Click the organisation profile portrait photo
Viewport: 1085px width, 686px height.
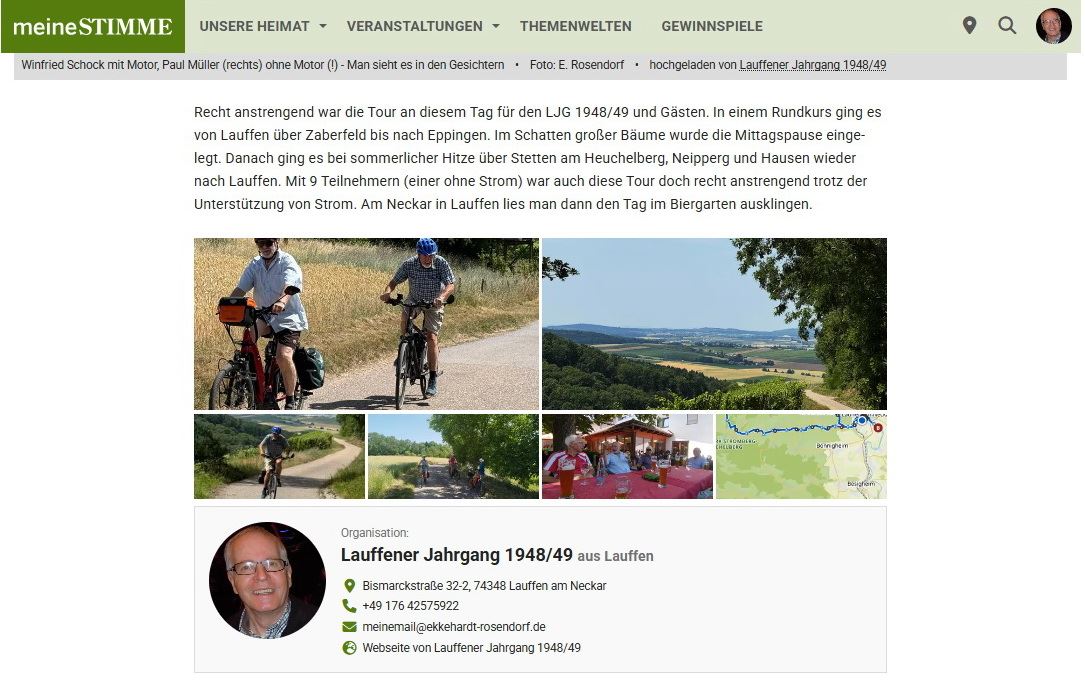(267, 580)
